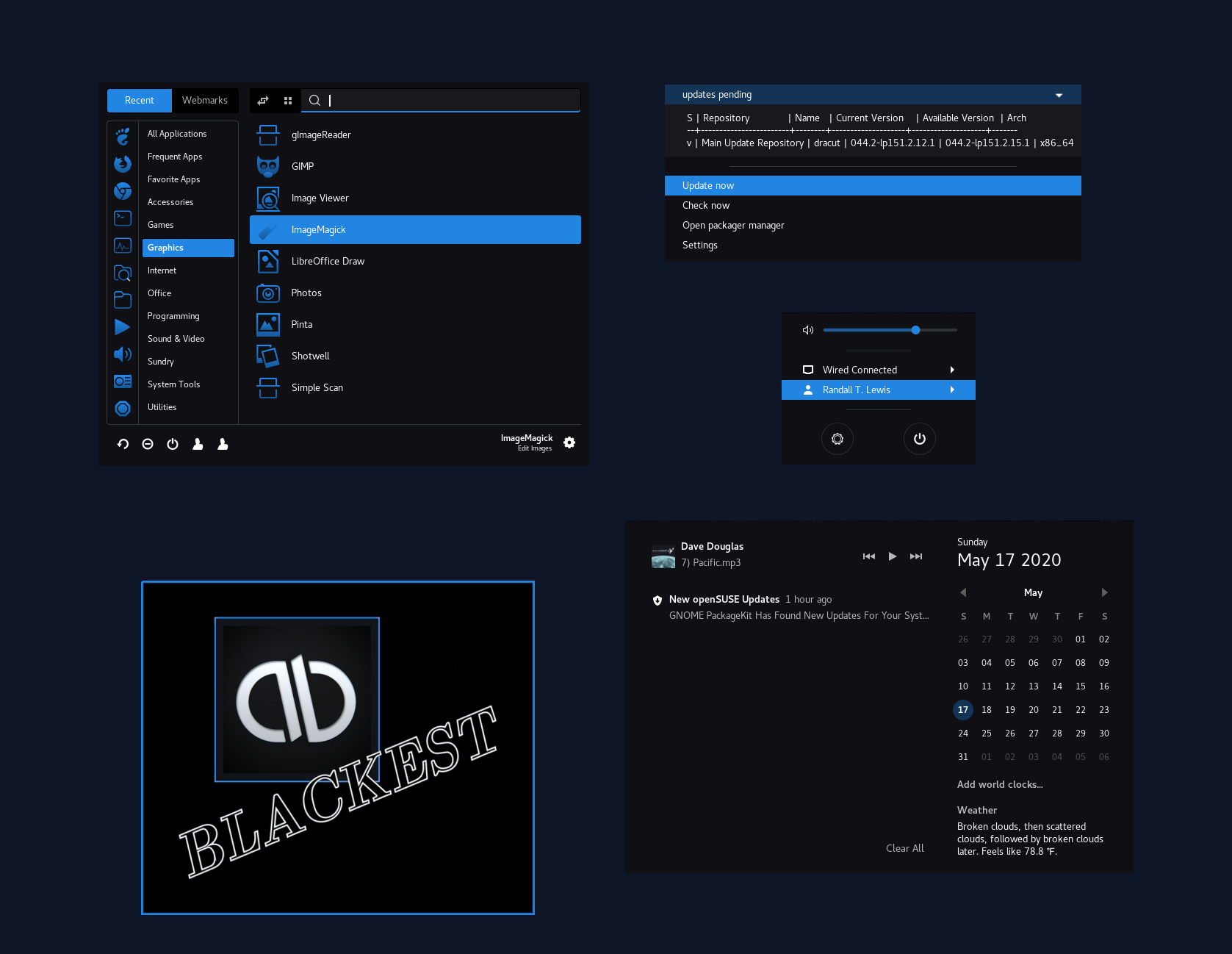Select the Graphics category
The height and width of the screenshot is (954, 1232).
pyautogui.click(x=188, y=248)
